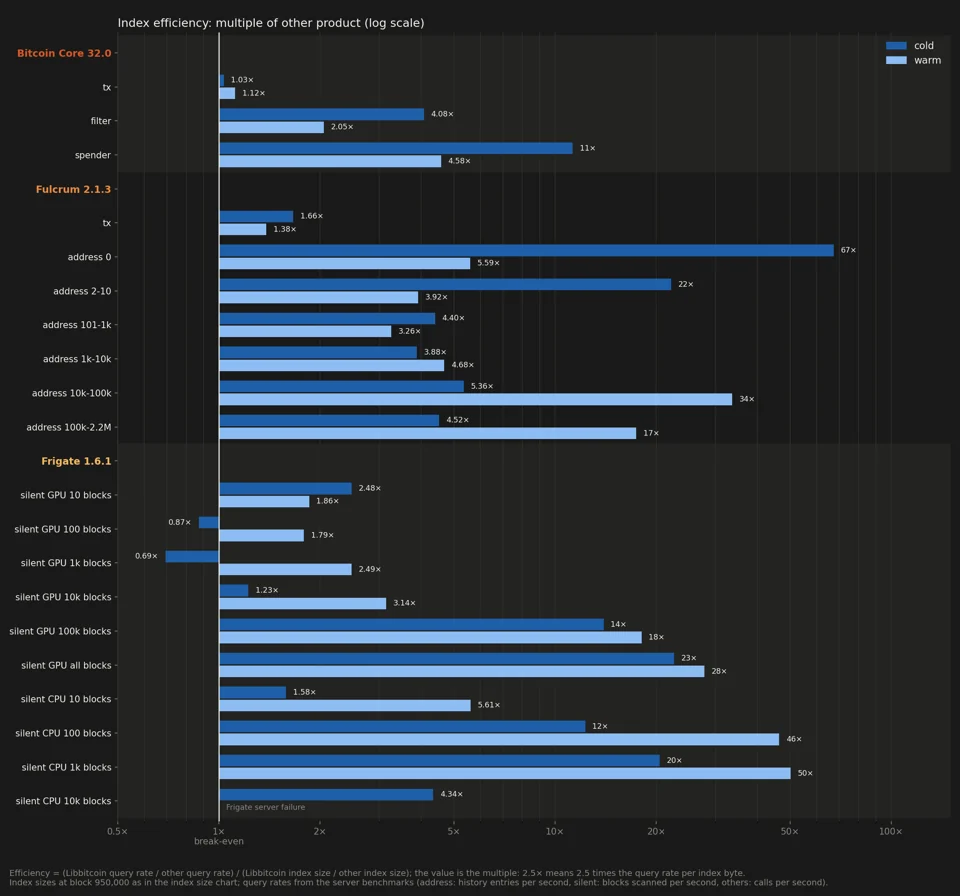Select the spender row label
960x896 pixels.
(93, 156)
